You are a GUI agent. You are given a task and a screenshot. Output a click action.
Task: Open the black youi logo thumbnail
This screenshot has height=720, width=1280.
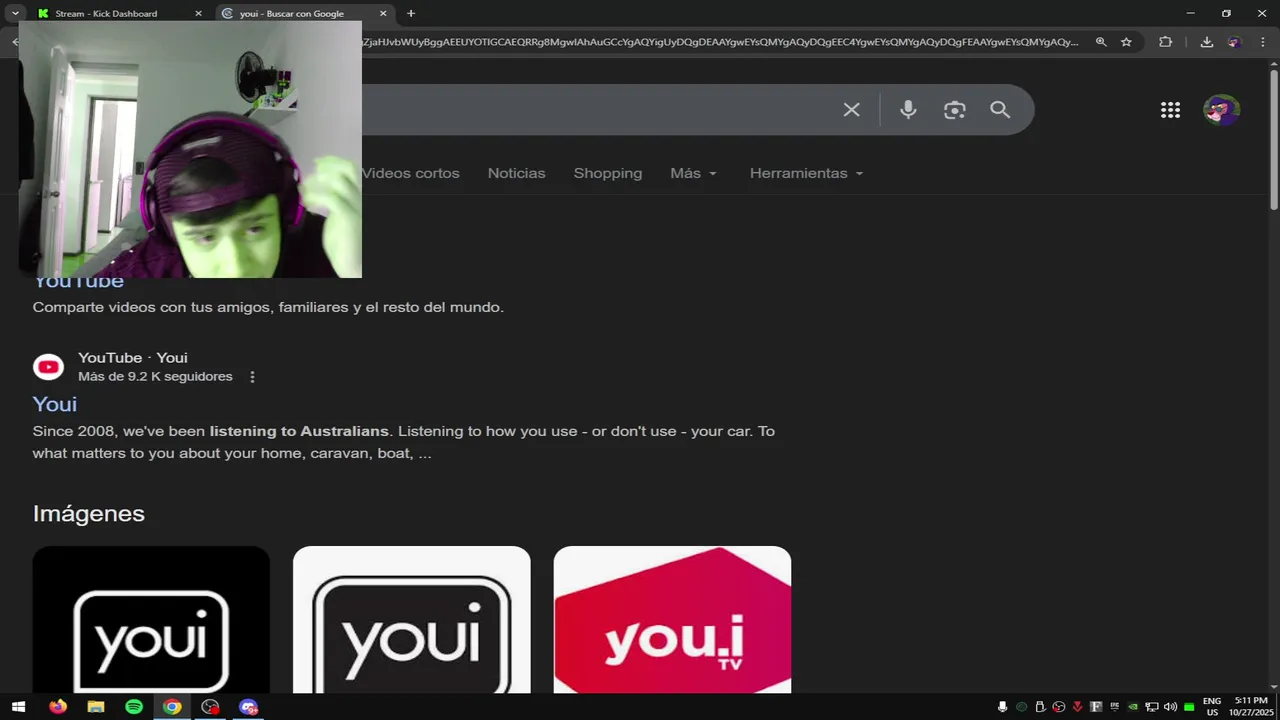coord(151,619)
